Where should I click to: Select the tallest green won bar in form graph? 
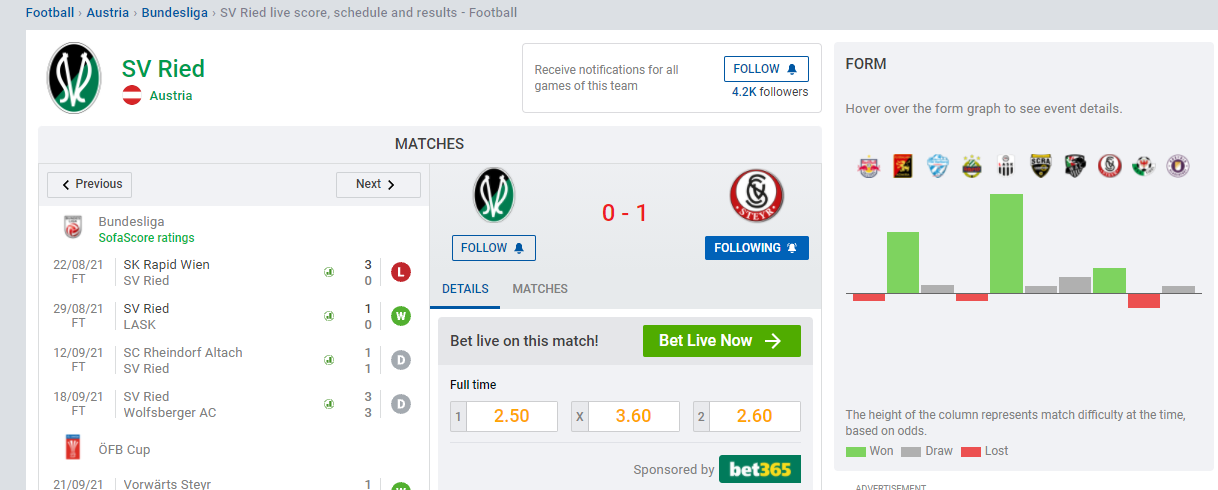pyautogui.click(x=1006, y=244)
